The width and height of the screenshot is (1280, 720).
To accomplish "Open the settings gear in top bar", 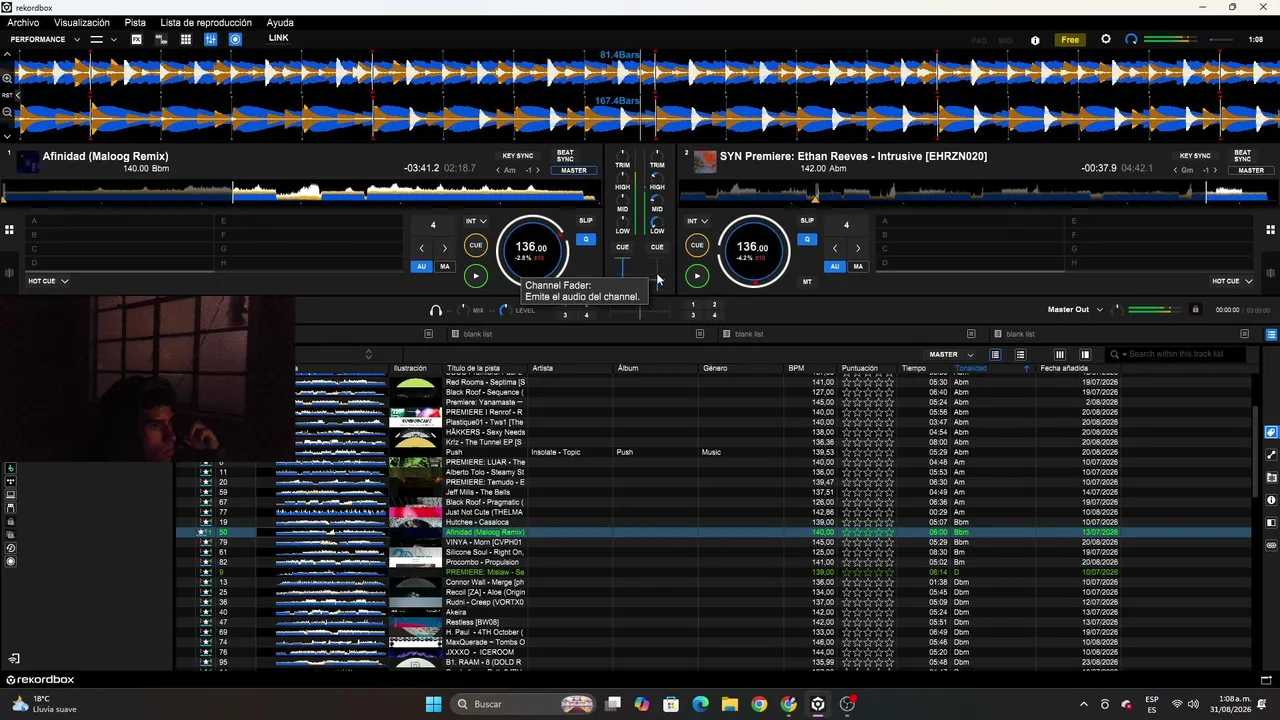I will [x=1105, y=39].
